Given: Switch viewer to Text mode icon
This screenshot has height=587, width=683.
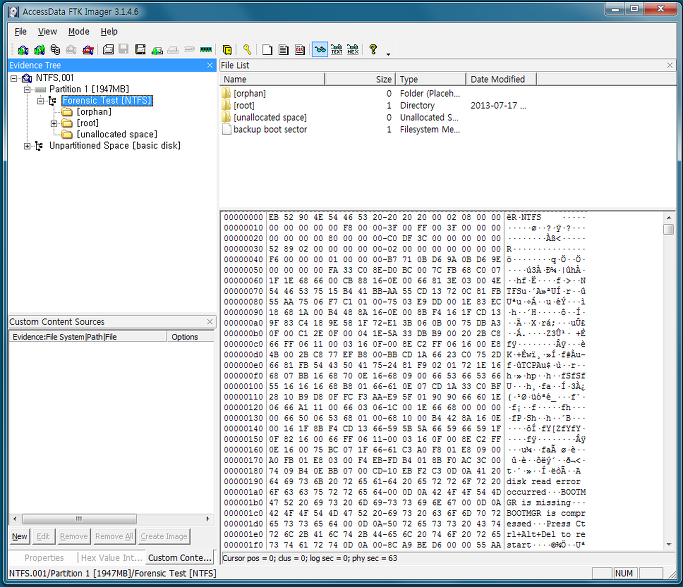Looking at the screenshot, I should coord(336,50).
